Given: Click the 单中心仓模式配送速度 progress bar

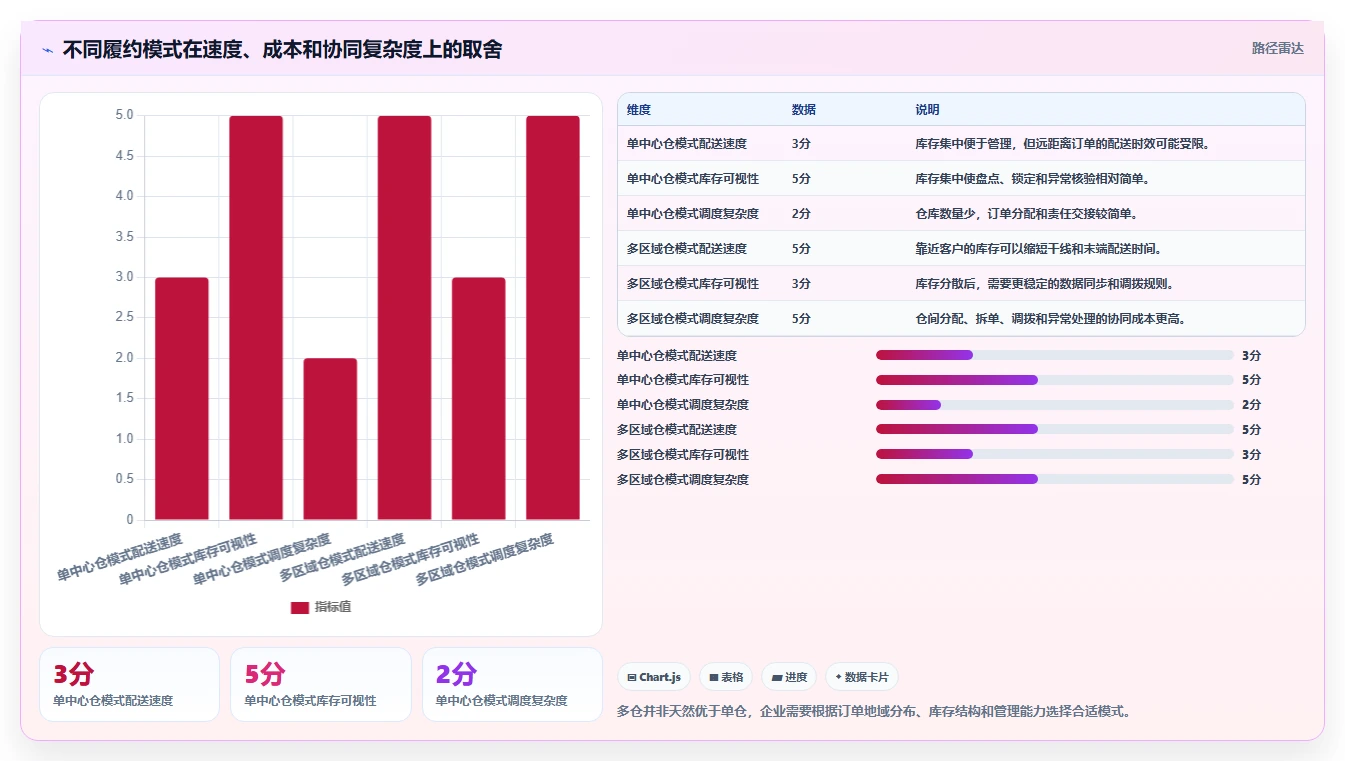Looking at the screenshot, I should (x=1055, y=355).
